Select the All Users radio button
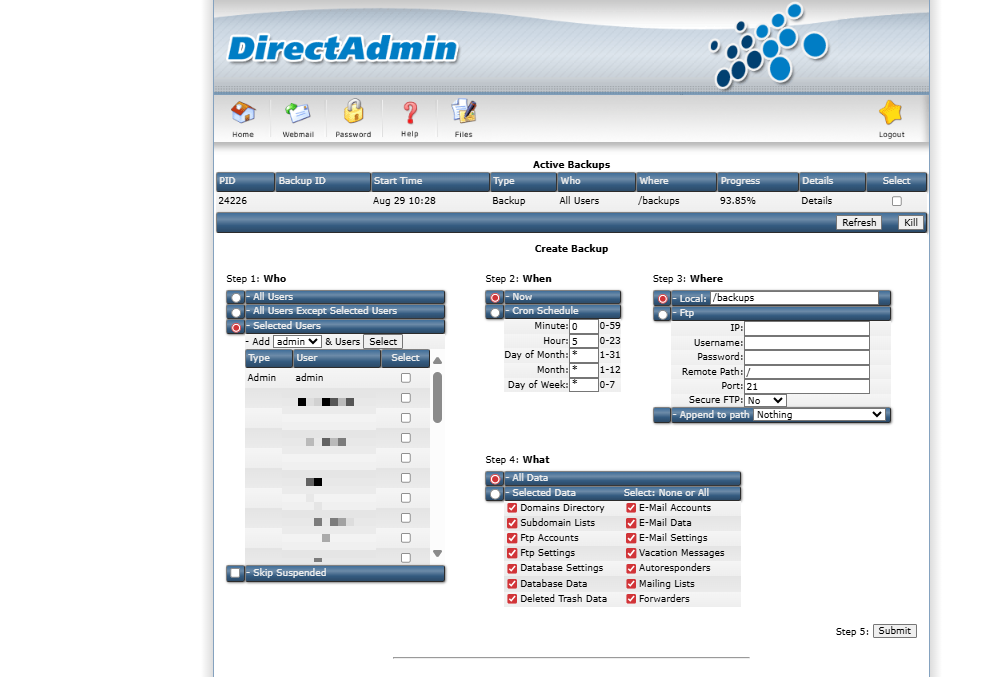 (236, 298)
